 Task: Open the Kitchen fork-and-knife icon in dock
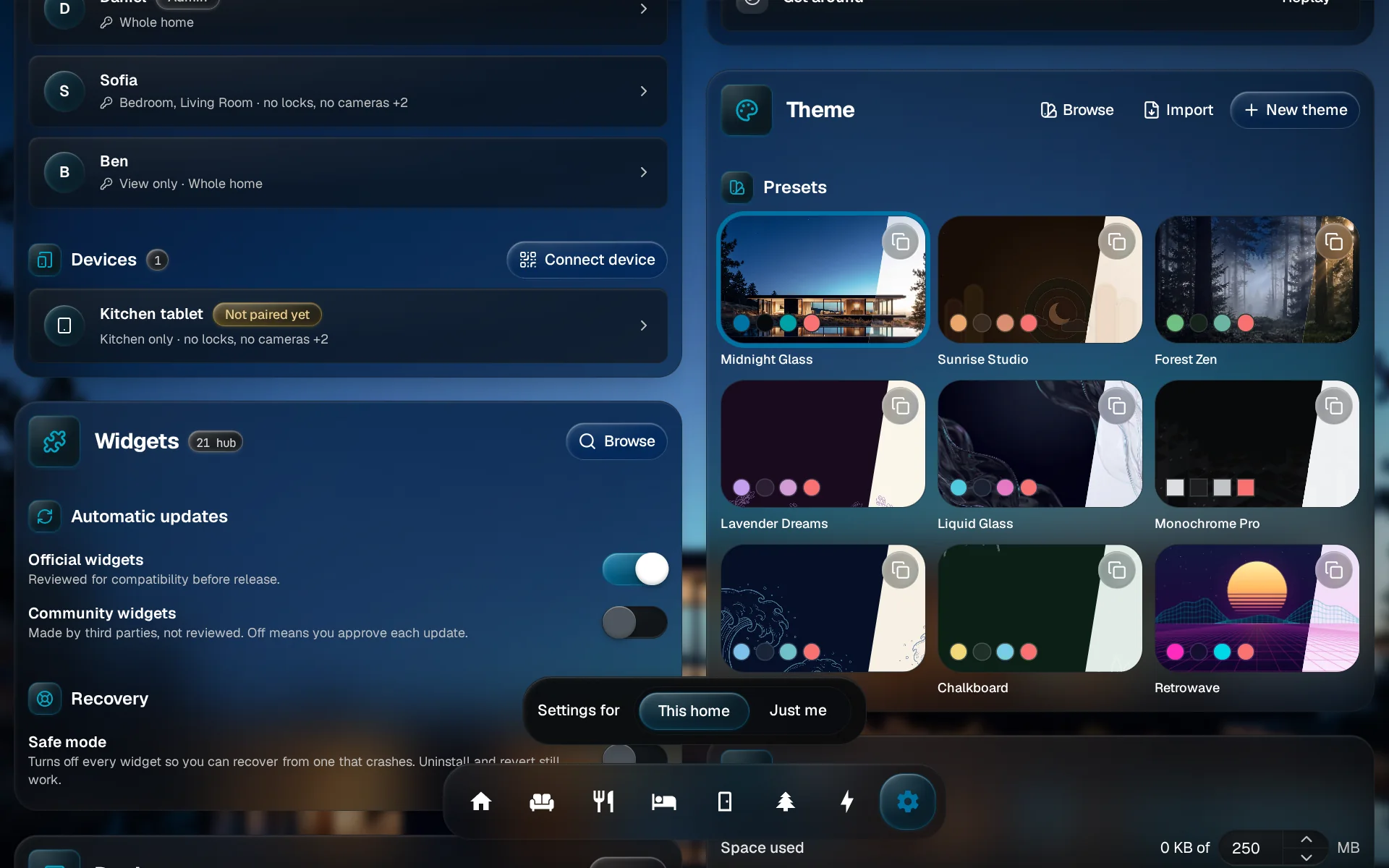click(x=603, y=801)
